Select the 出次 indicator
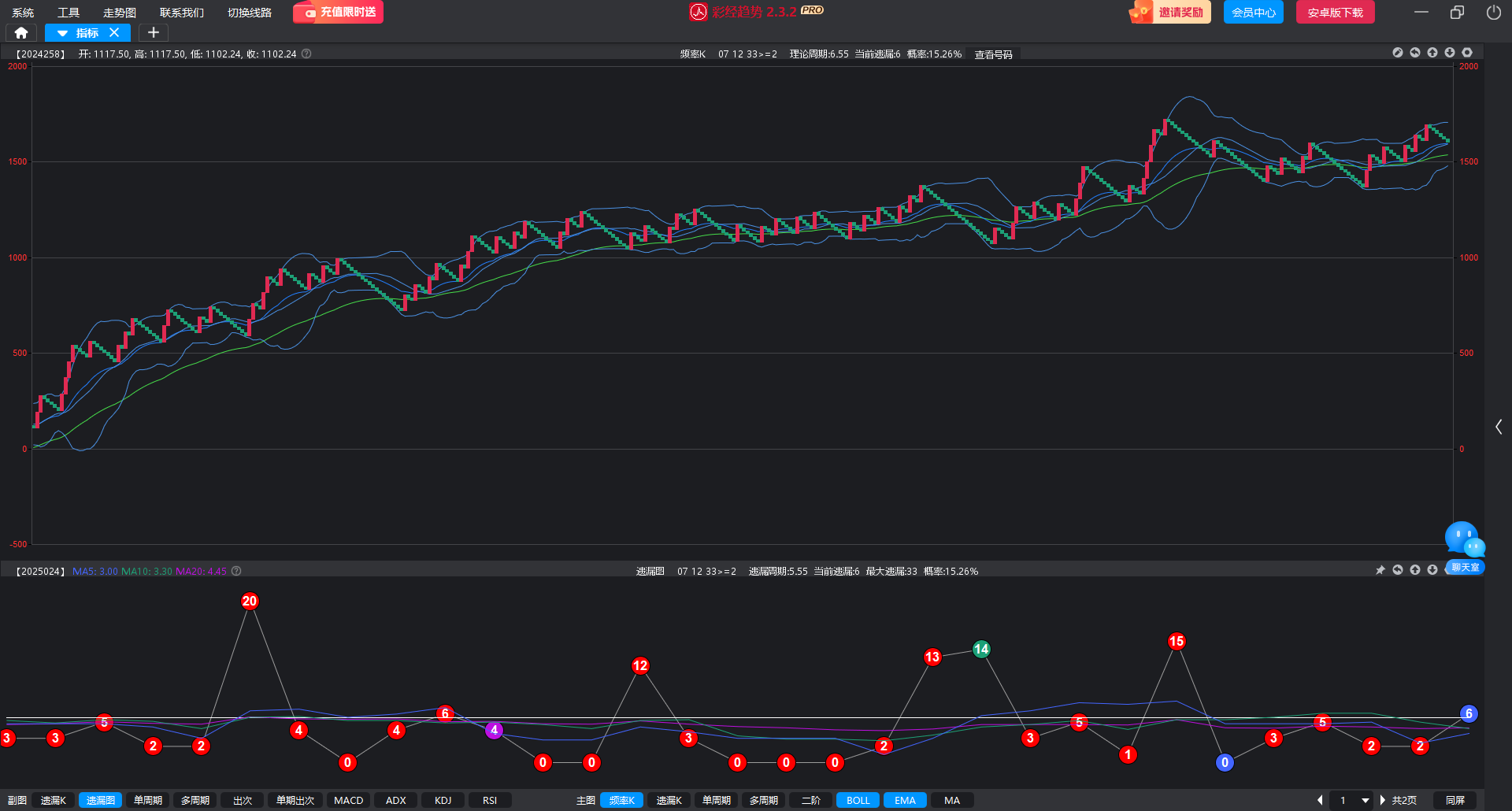Viewport: 1512px width, 811px height. [x=243, y=800]
